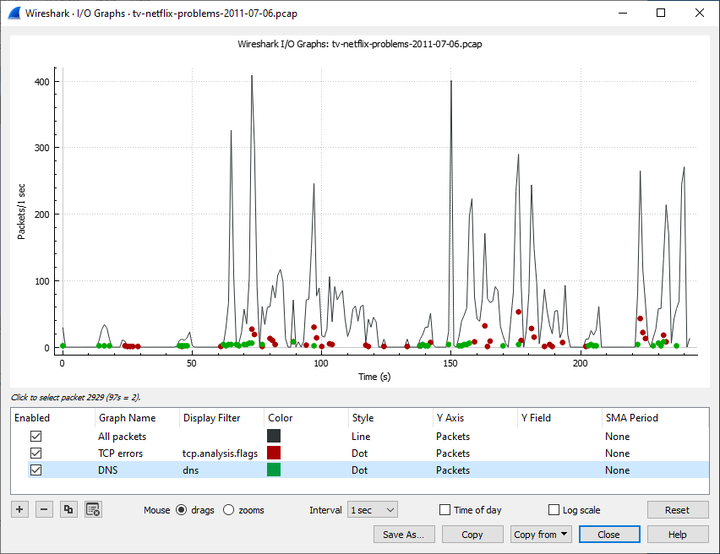Click the empty Display Filter cell for All packets
The height and width of the screenshot is (554, 720).
[221, 436]
